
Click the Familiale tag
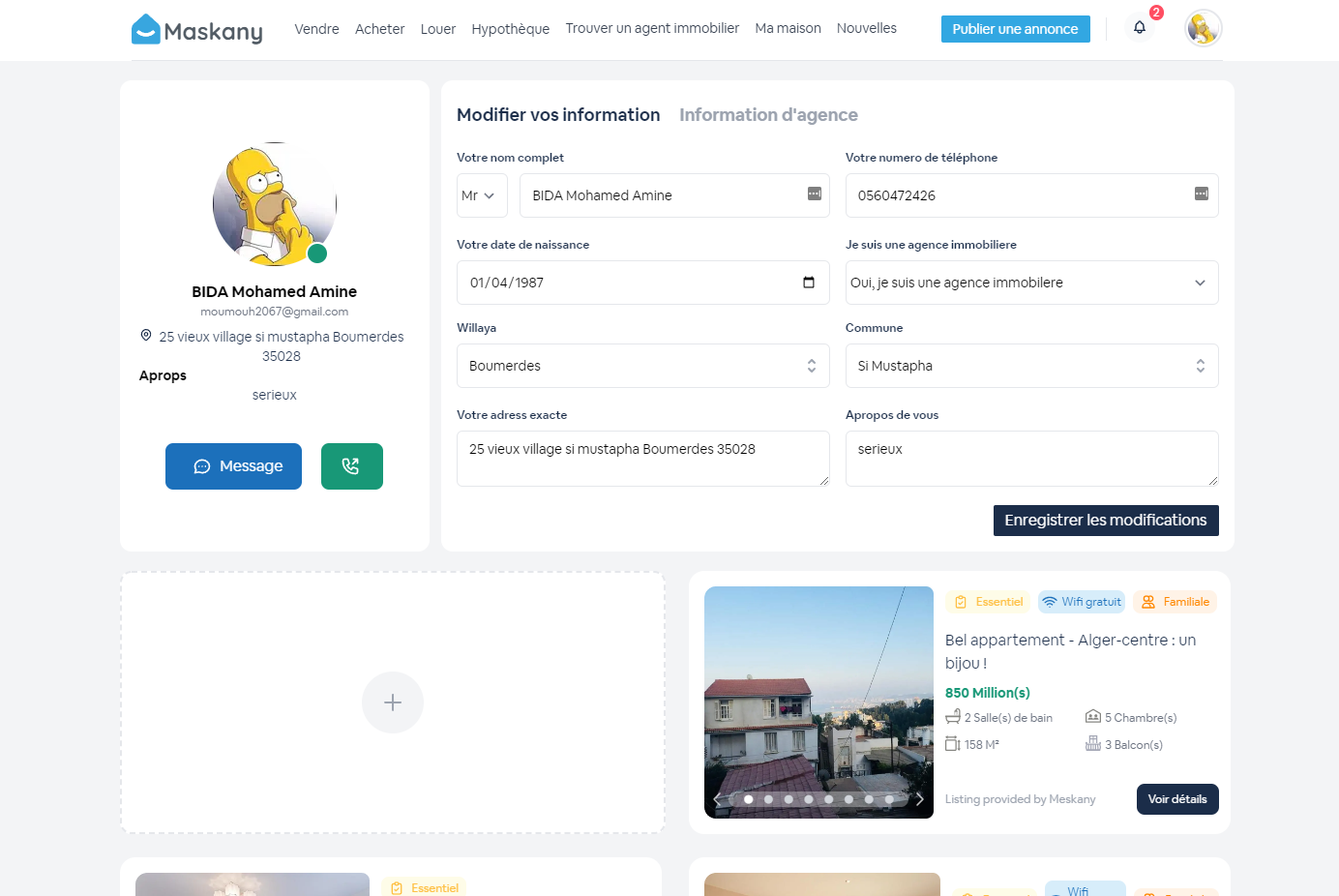1175,602
